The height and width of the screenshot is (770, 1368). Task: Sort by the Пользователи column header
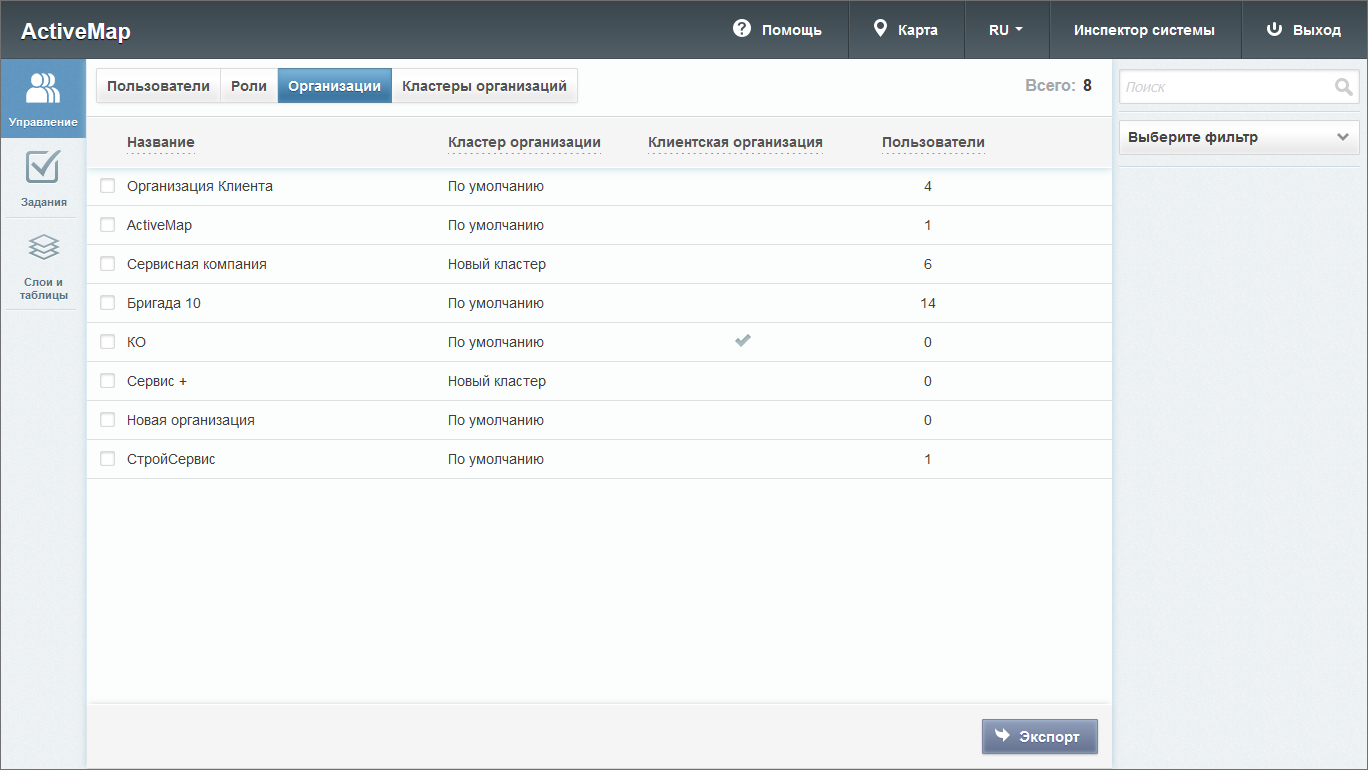click(x=932, y=142)
